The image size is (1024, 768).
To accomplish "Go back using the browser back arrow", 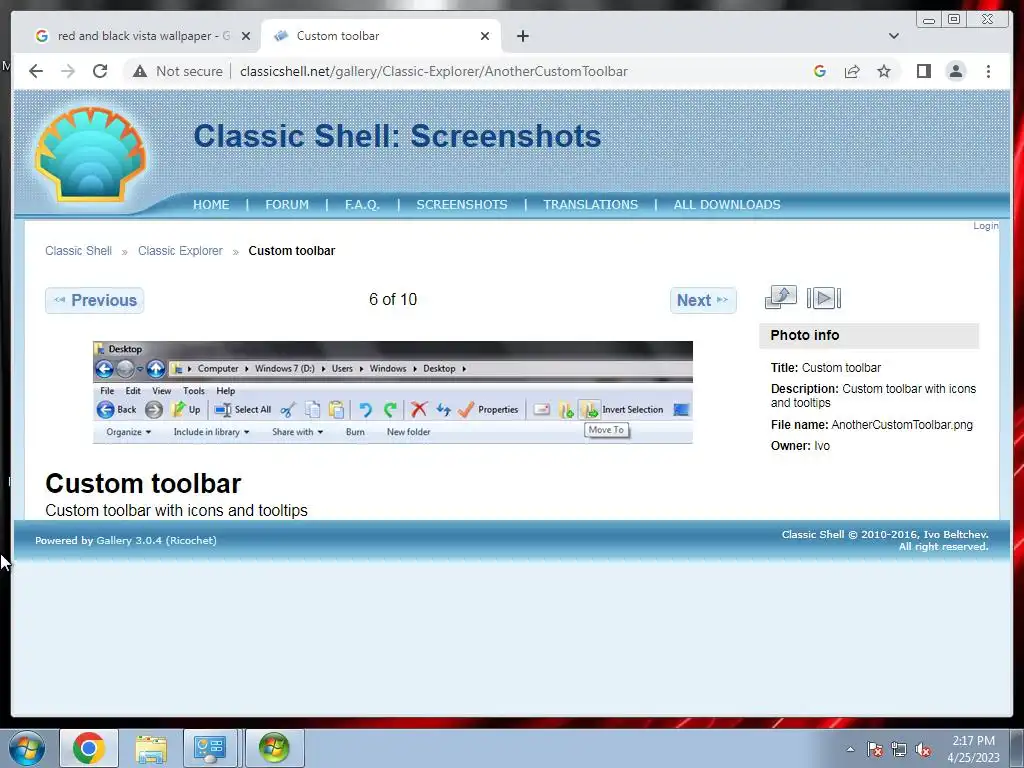I will pos(36,71).
